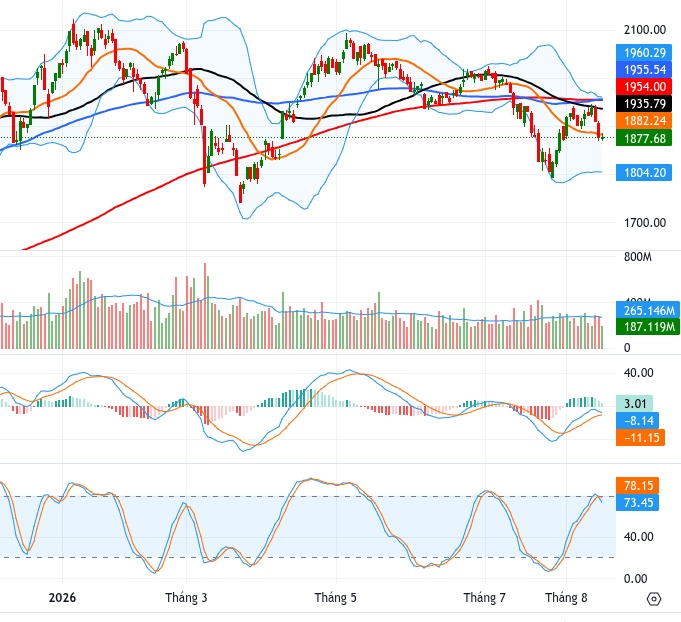Select the 1955.54 blue moving average label
The image size is (681, 622).
[644, 70]
